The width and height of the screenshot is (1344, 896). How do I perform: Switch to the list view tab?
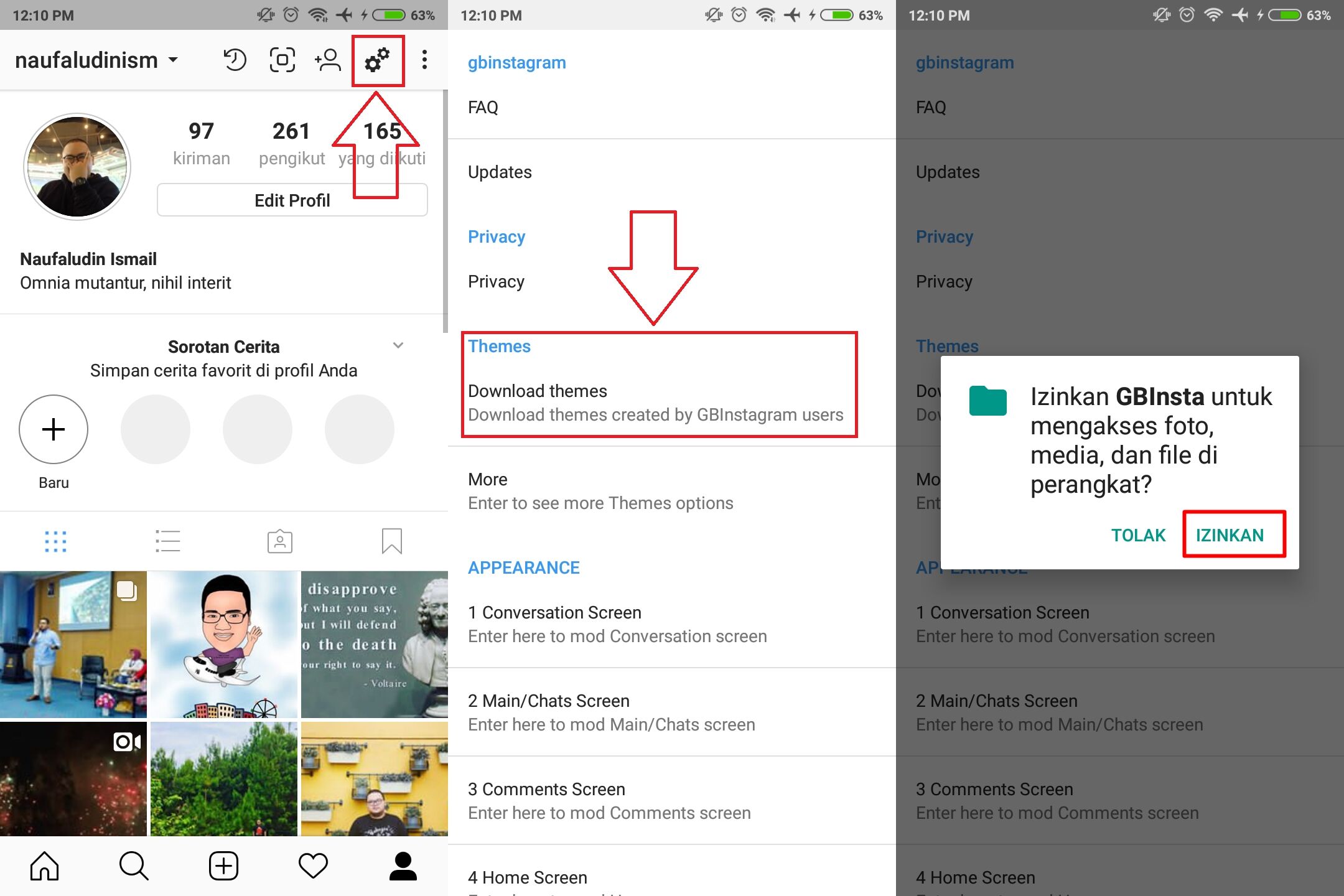tap(168, 541)
